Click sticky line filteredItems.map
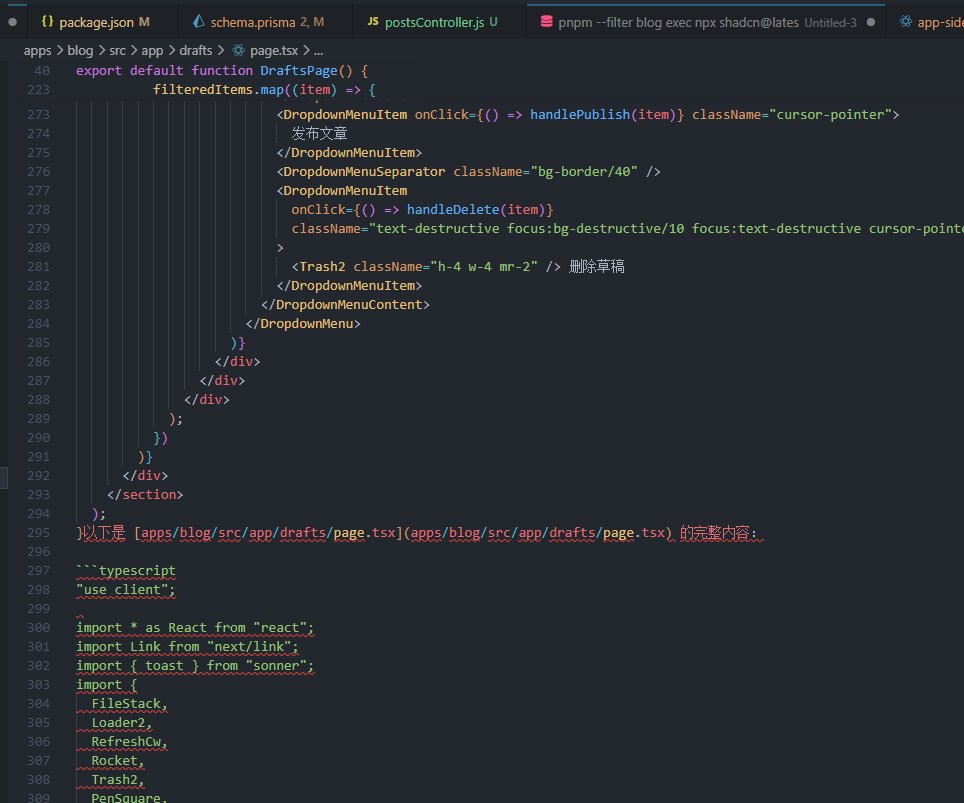The width and height of the screenshot is (964, 803). 264,90
